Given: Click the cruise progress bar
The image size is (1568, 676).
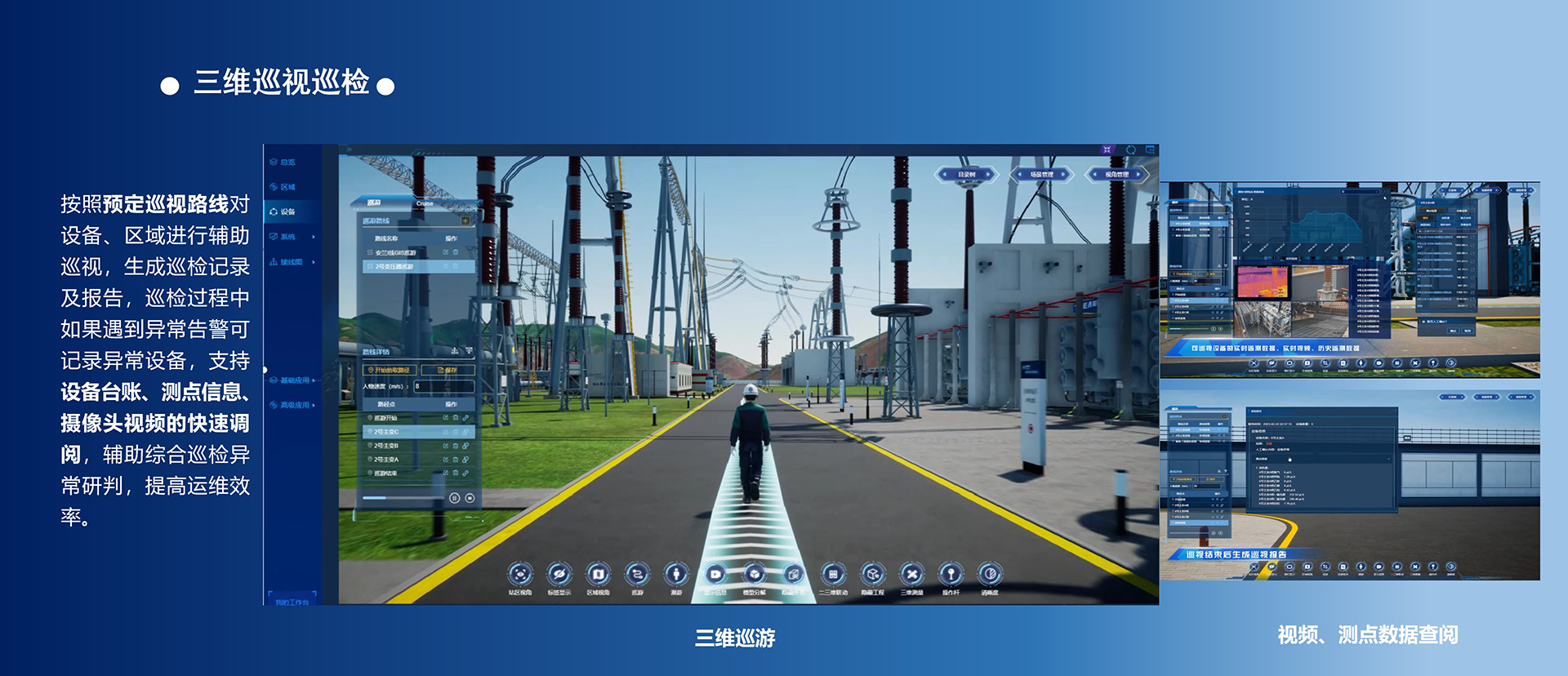Looking at the screenshot, I should (x=400, y=498).
